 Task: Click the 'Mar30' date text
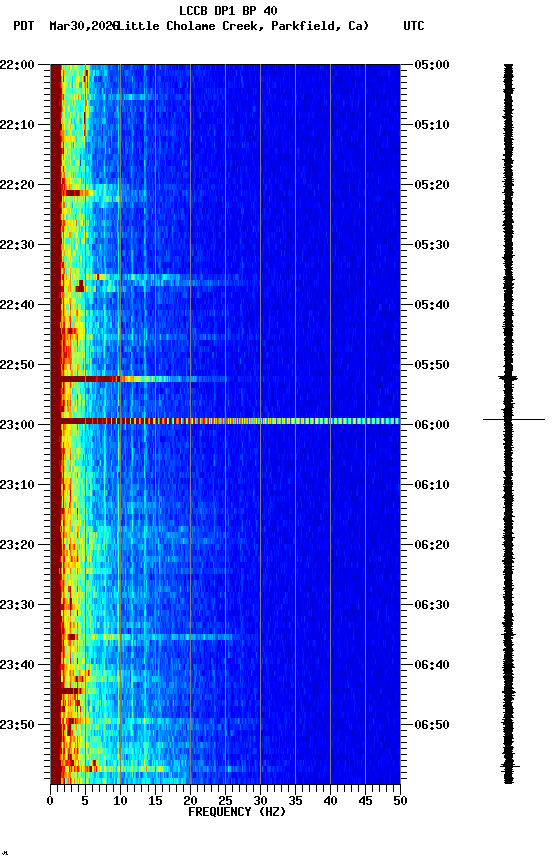66,26
